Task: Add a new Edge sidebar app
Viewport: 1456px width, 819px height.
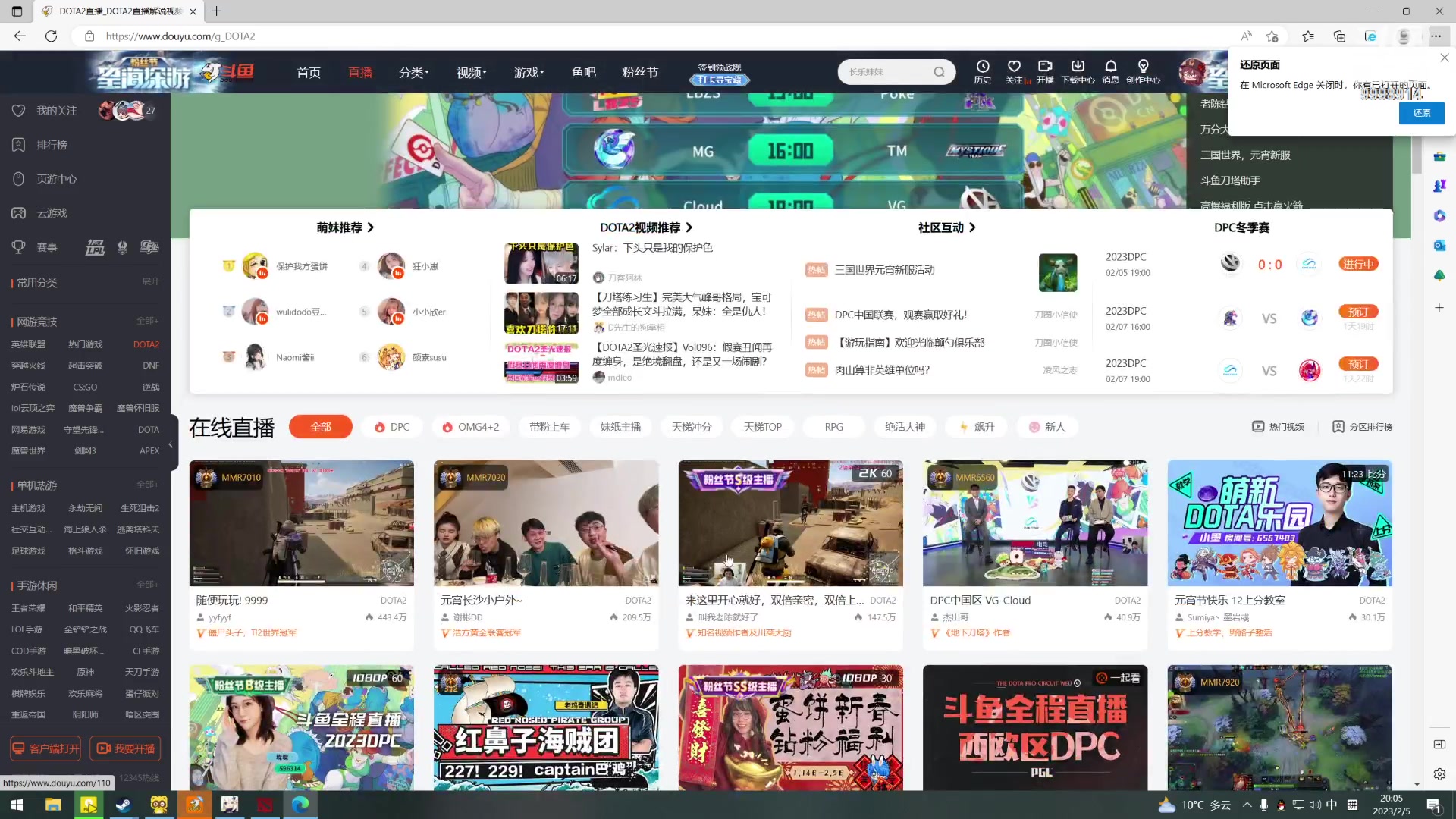Action: pos(1439,308)
